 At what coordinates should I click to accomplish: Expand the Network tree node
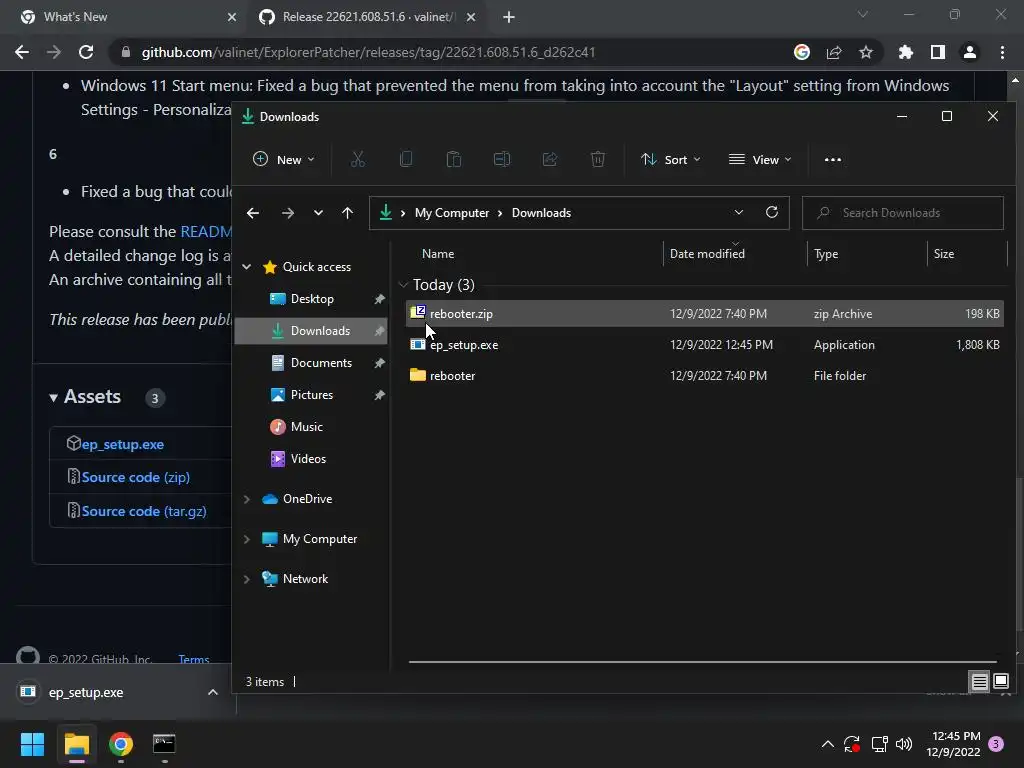[247, 579]
